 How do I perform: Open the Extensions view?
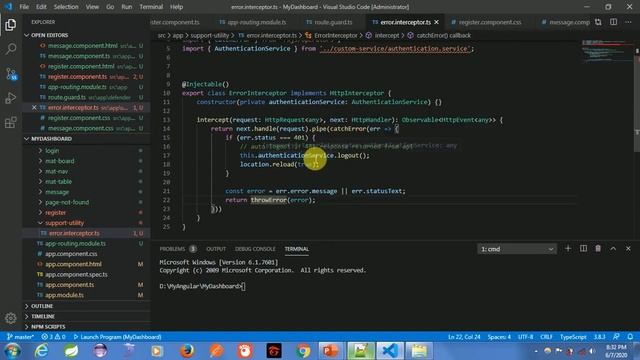(x=11, y=122)
